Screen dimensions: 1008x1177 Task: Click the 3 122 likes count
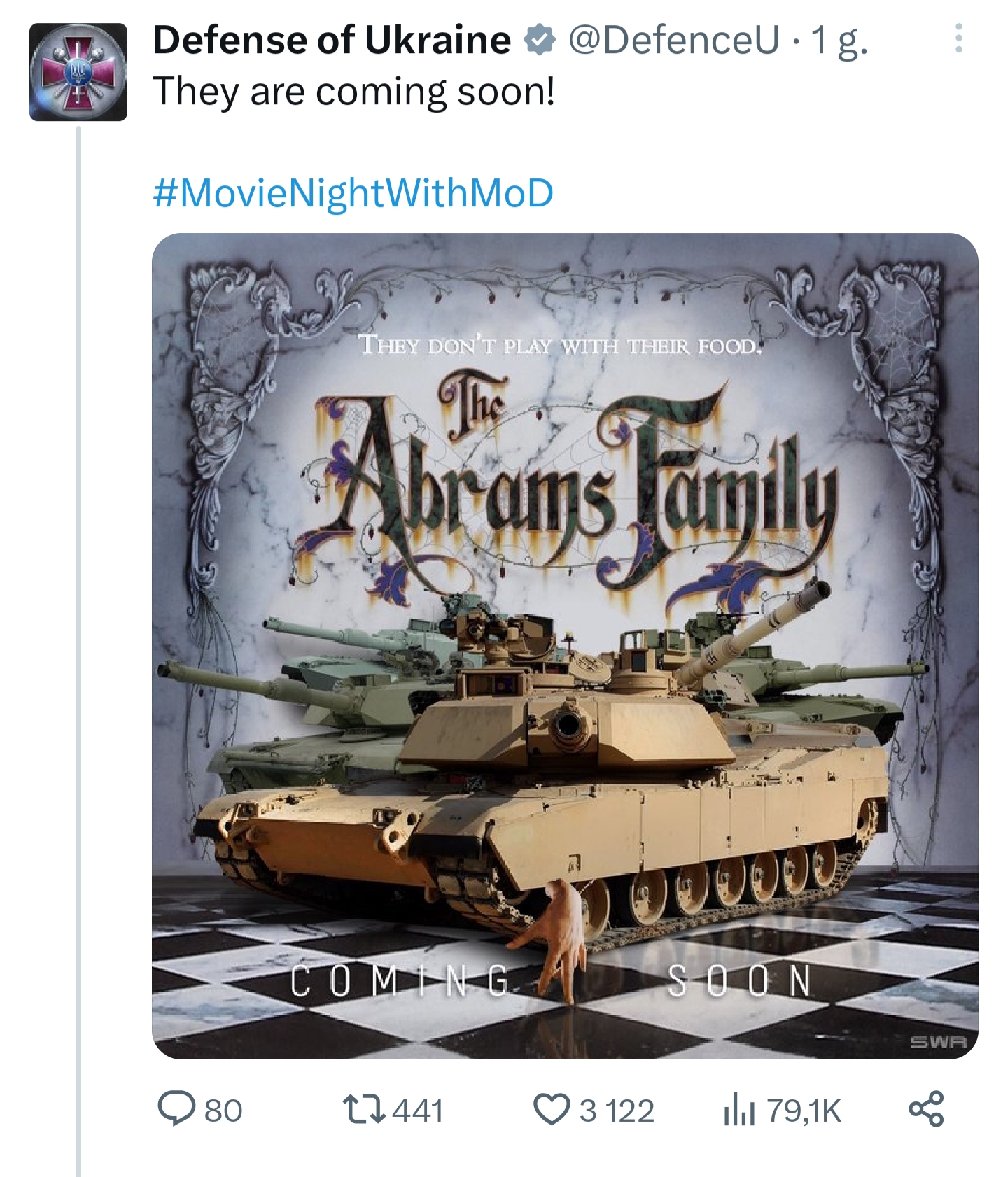[x=617, y=1111]
